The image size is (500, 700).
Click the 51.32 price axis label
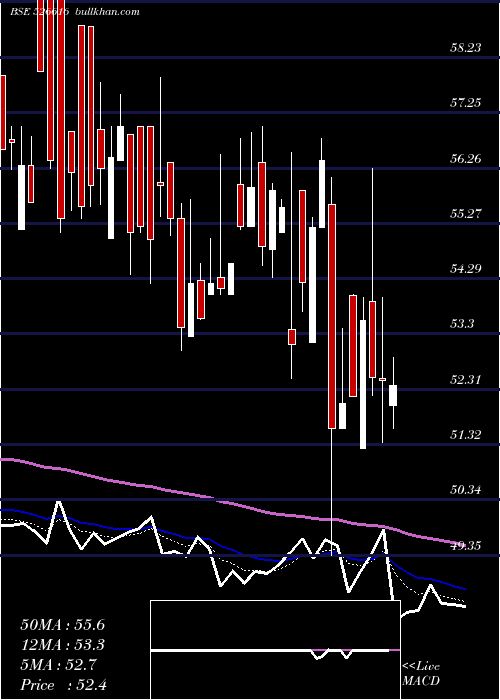pyautogui.click(x=466, y=434)
